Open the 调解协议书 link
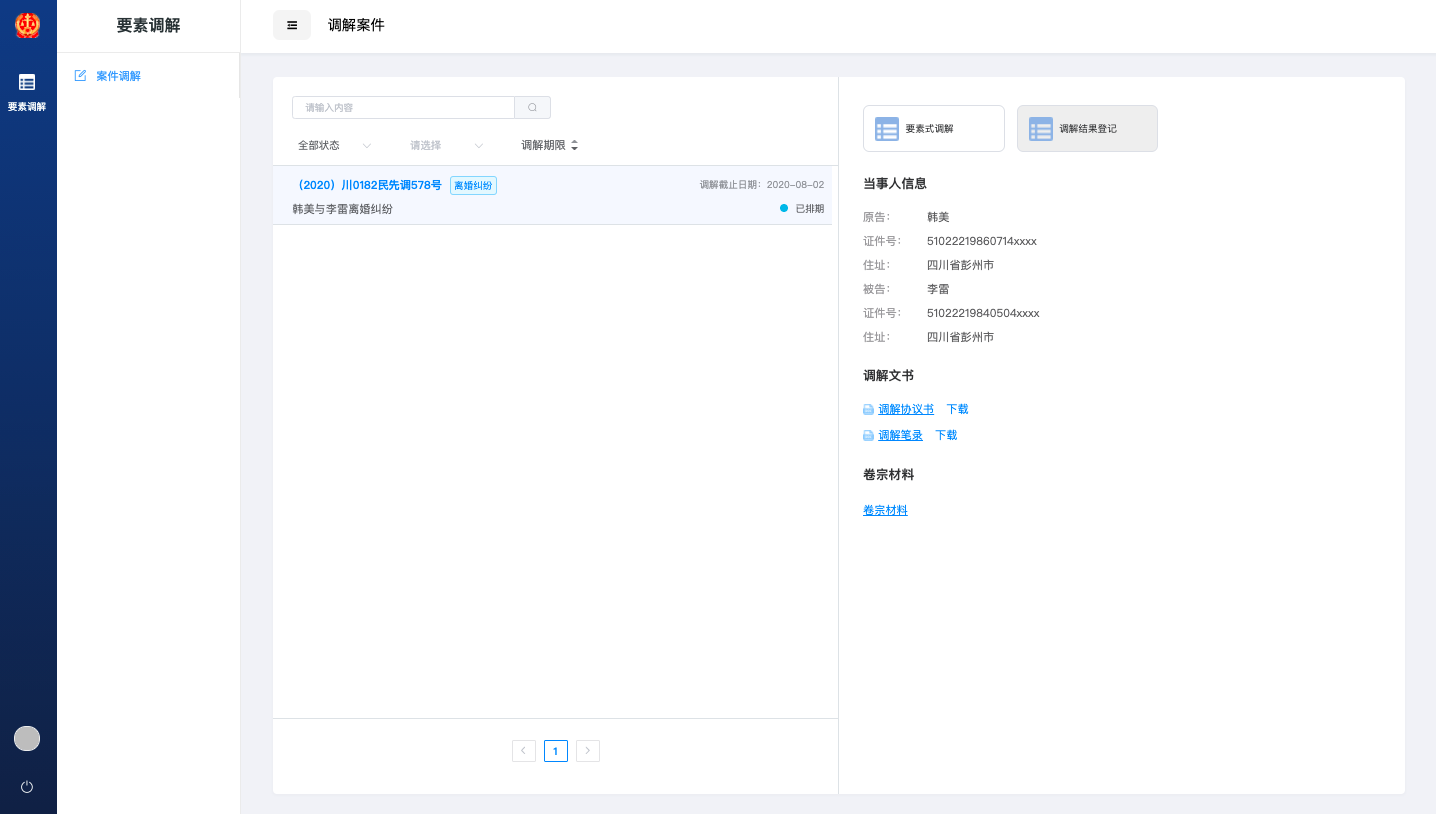1436x814 pixels. pyautogui.click(x=906, y=409)
